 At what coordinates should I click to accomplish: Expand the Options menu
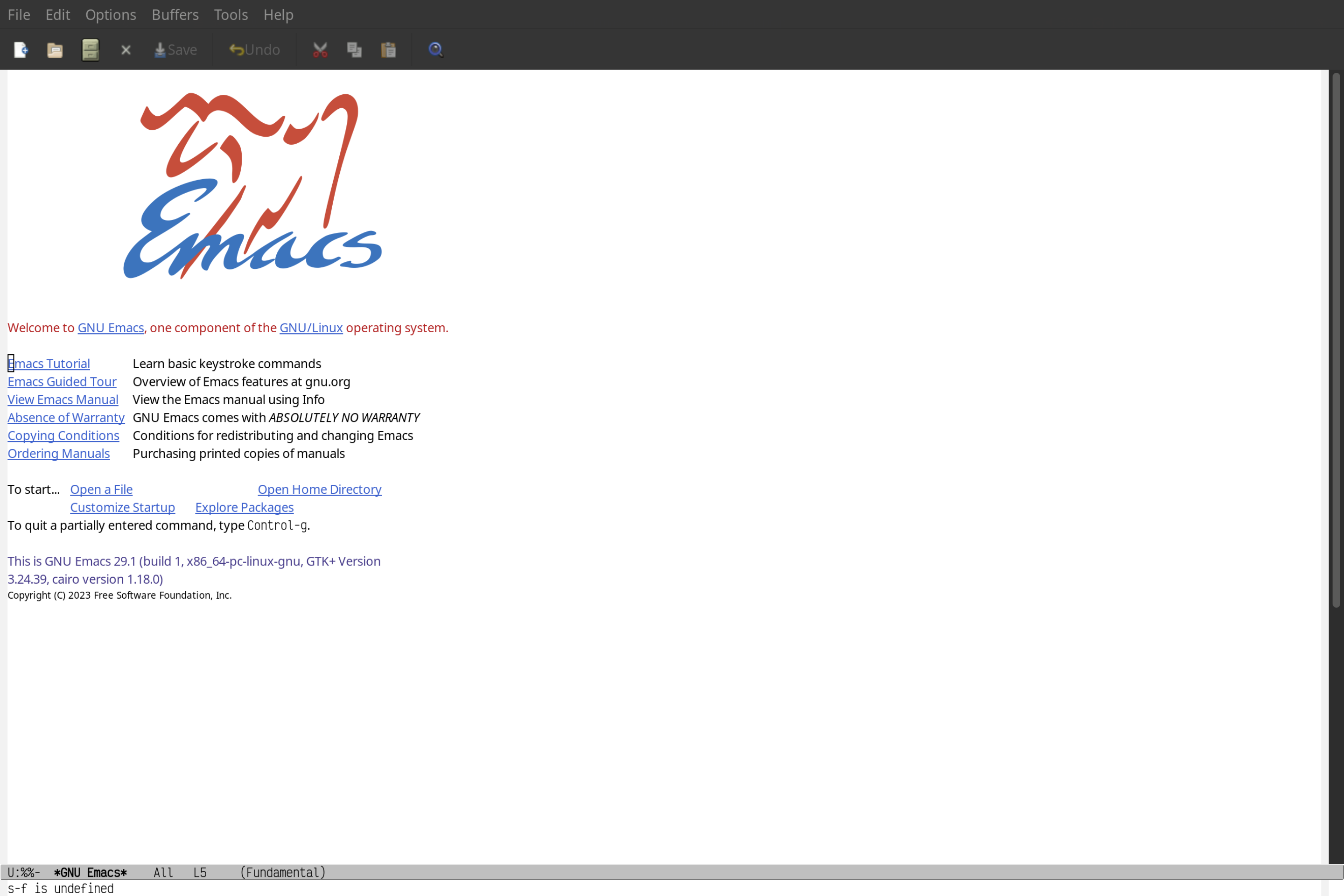pos(110,14)
